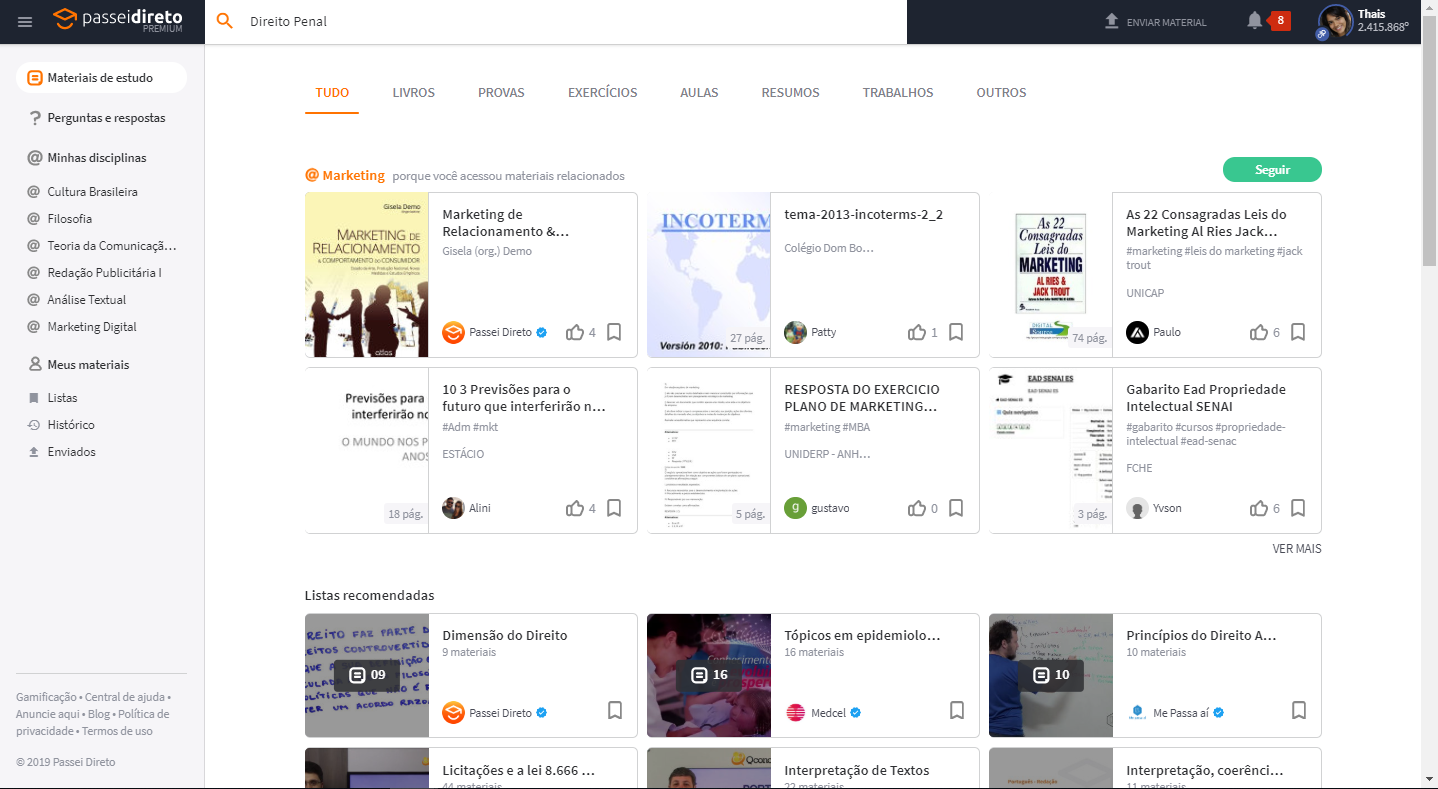Switch to the TUDO tab
Image resolution: width=1438 pixels, height=789 pixels.
(x=332, y=93)
